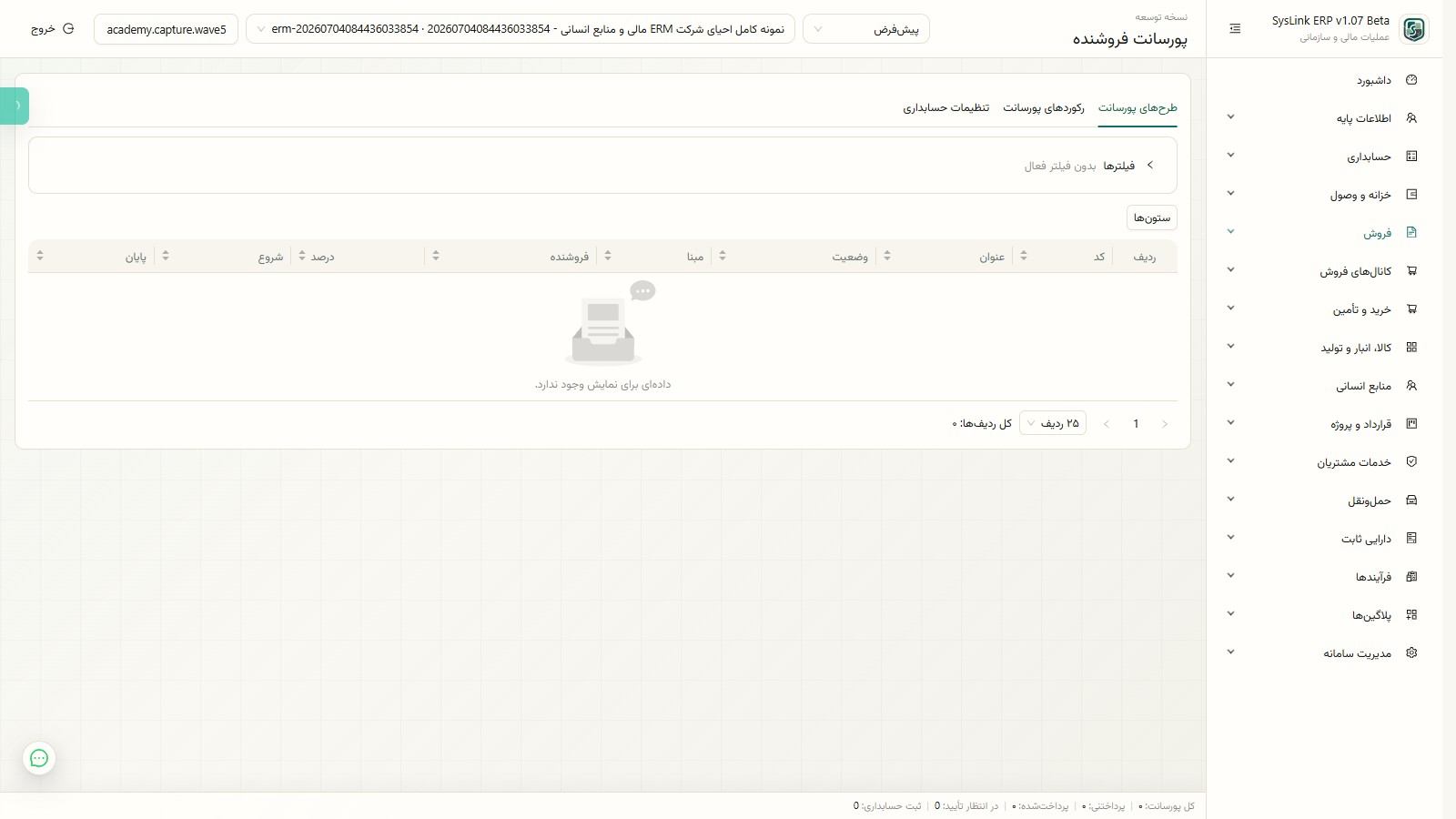Go to page 1 in pagination
This screenshot has height=819, width=1456.
1136,423
